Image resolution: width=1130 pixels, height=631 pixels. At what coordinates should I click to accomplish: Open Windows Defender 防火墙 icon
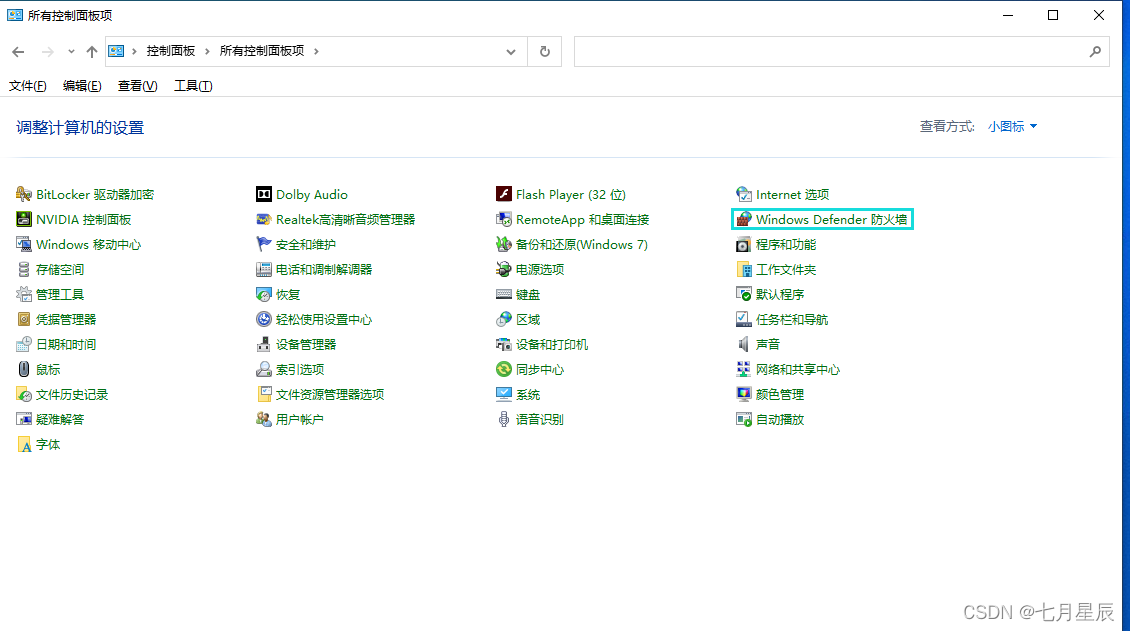[744, 219]
